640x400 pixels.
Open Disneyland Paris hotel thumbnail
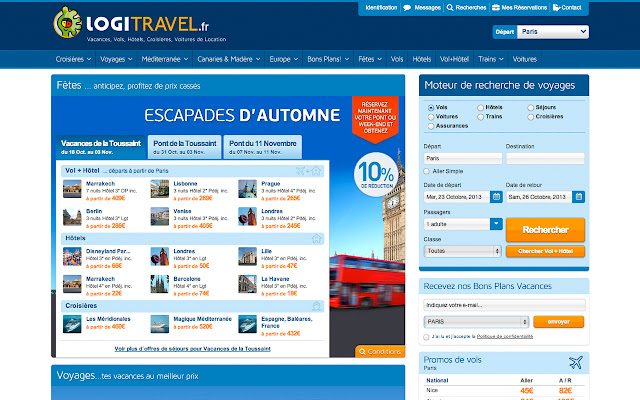pyautogui.click(x=72, y=257)
